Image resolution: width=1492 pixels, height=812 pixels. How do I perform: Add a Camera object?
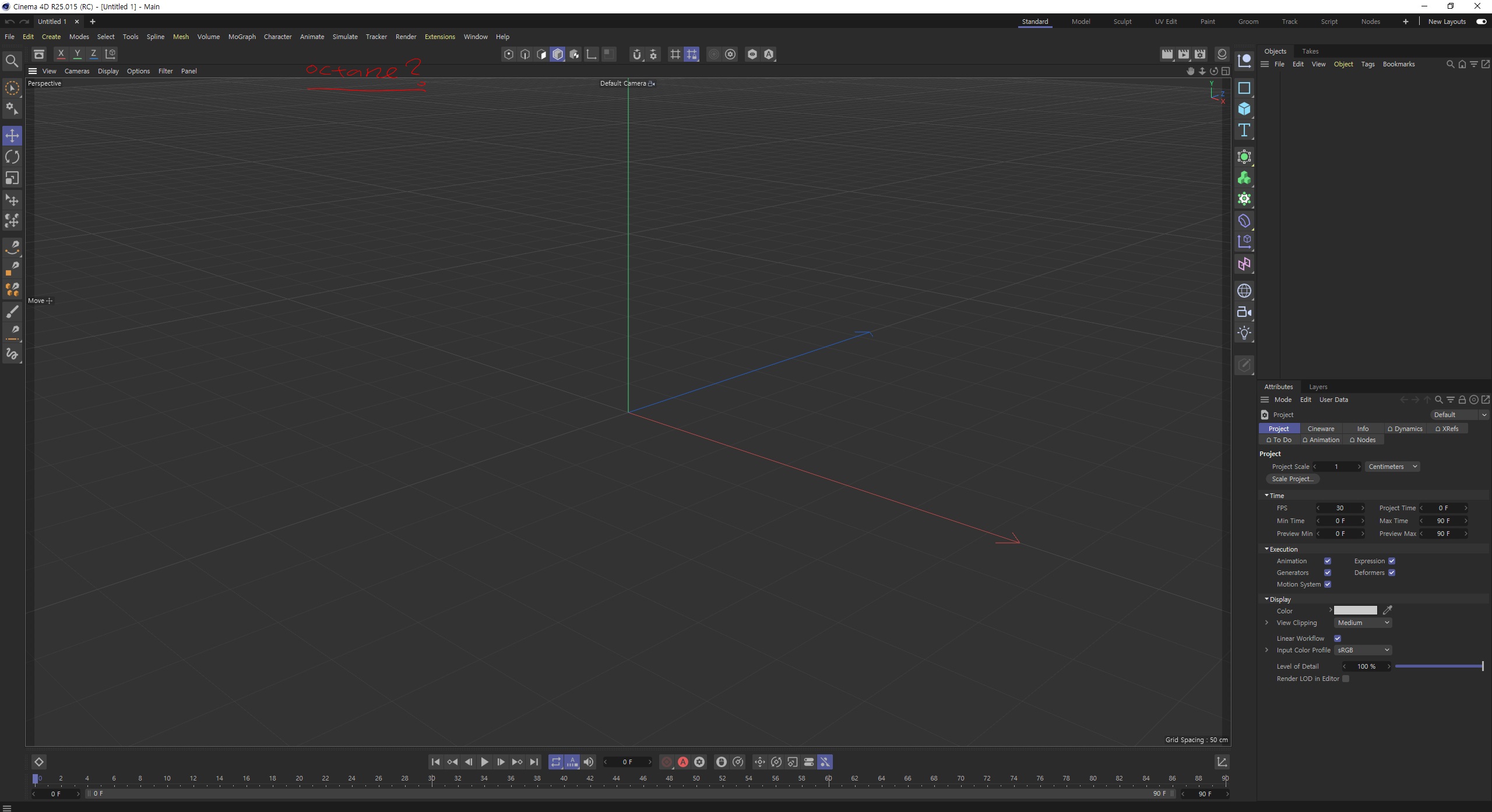[1244, 312]
